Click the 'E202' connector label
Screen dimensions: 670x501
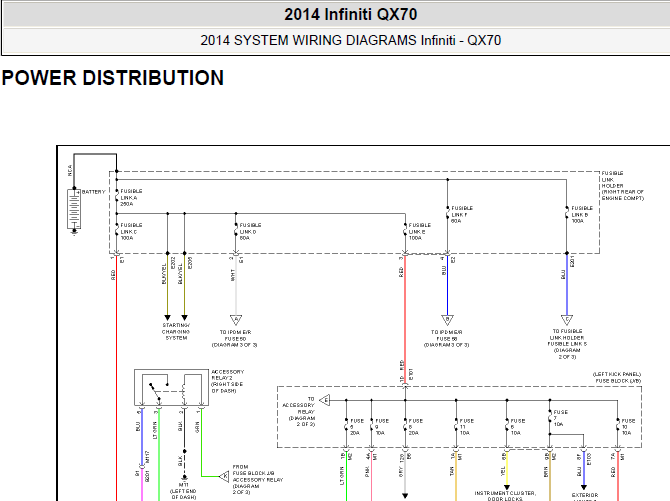point(173,262)
